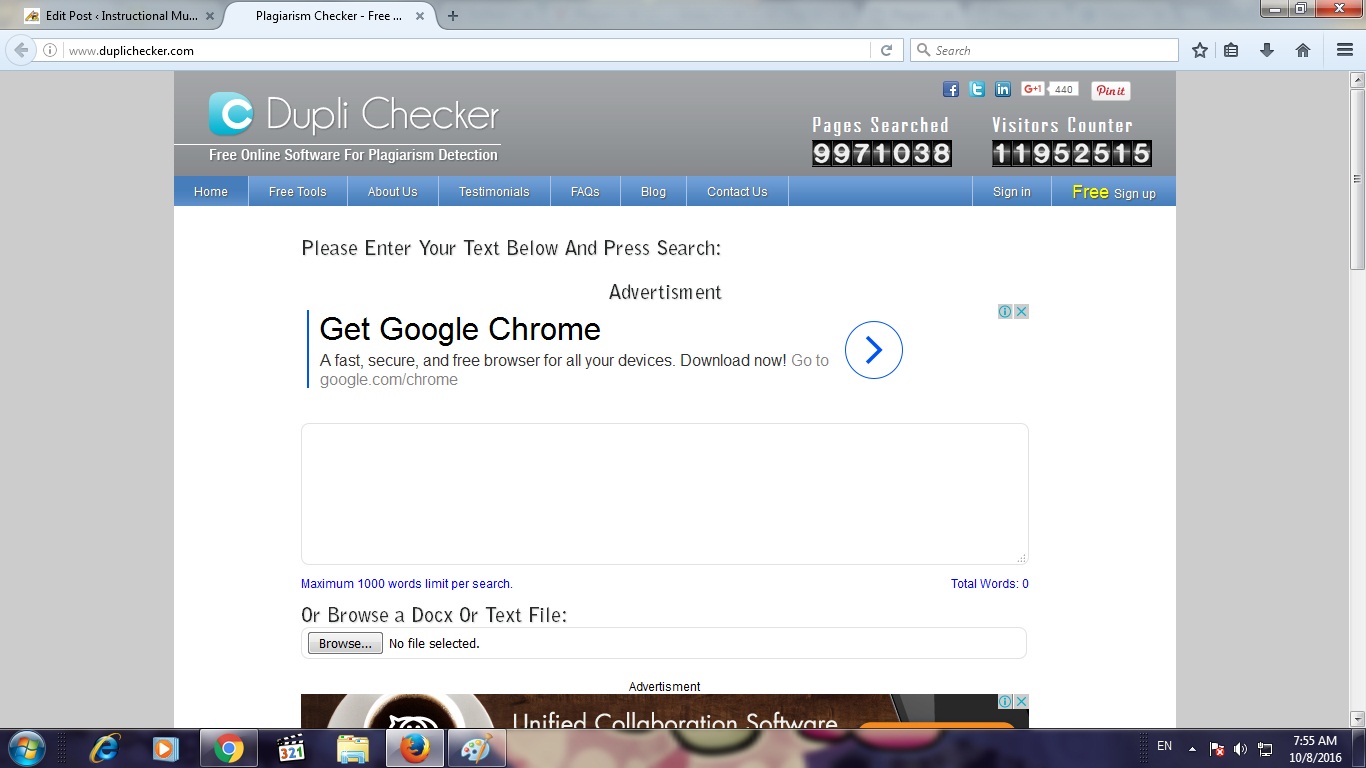Open the Firefox downloads arrow
Image resolution: width=1366 pixels, height=768 pixels.
click(1267, 50)
